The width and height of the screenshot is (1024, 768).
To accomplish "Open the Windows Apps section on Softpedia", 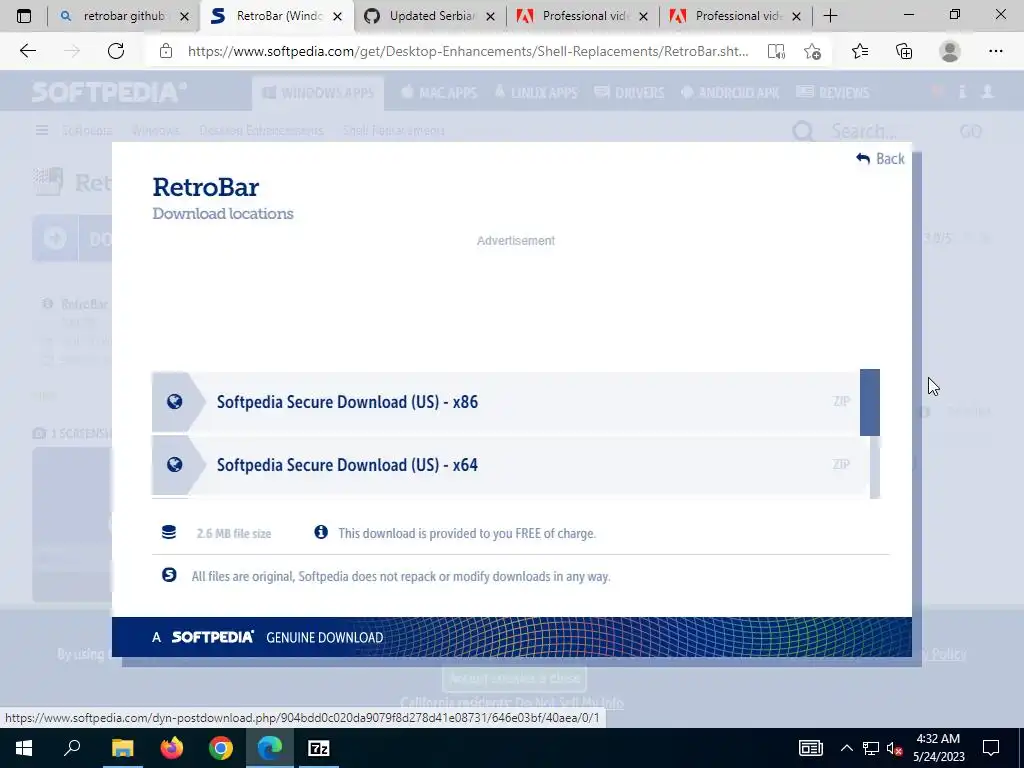I will (318, 93).
